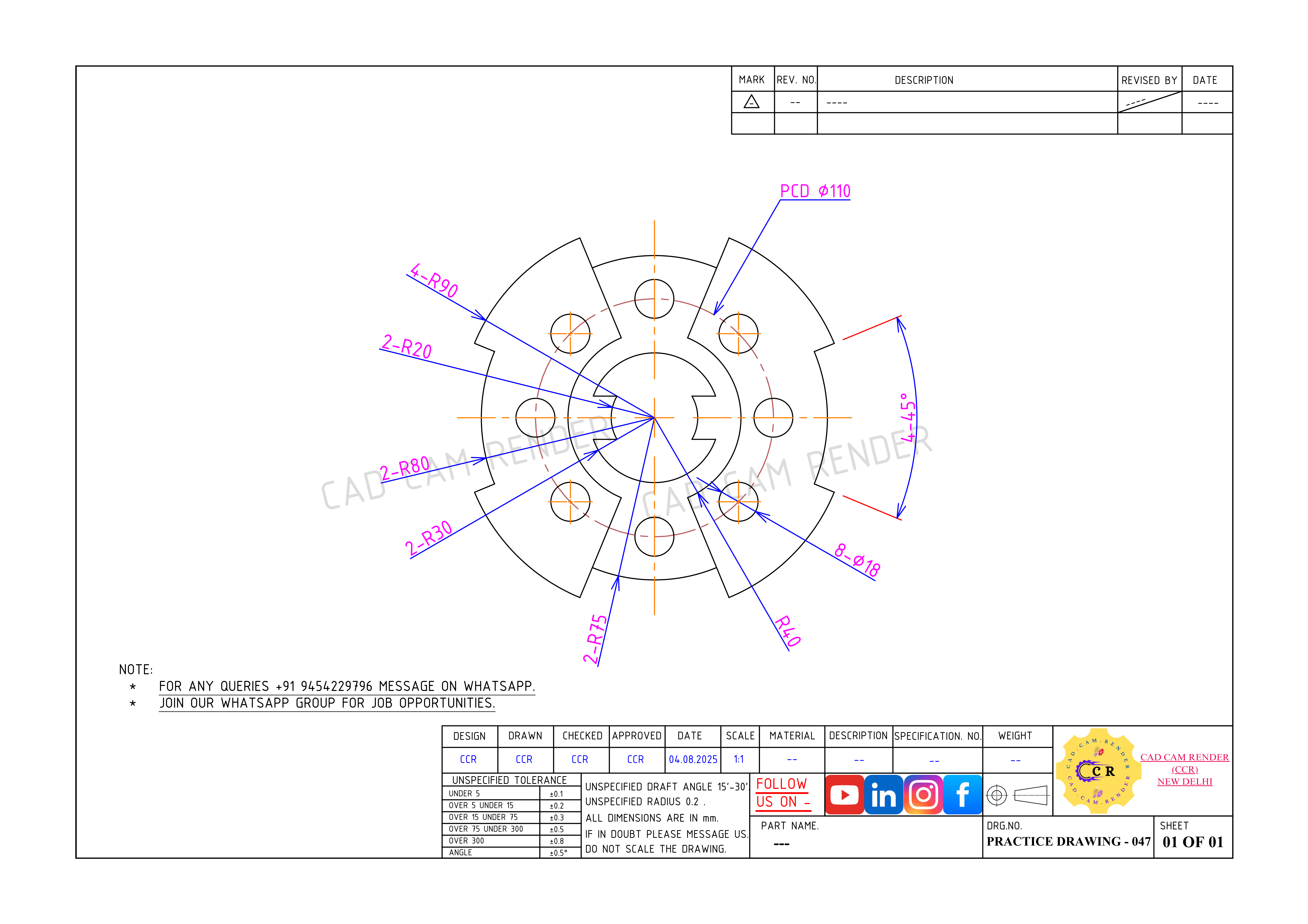Select the SPECIFICATION. NO. header cell
This screenshot has width=1308, height=924.
pos(938,736)
